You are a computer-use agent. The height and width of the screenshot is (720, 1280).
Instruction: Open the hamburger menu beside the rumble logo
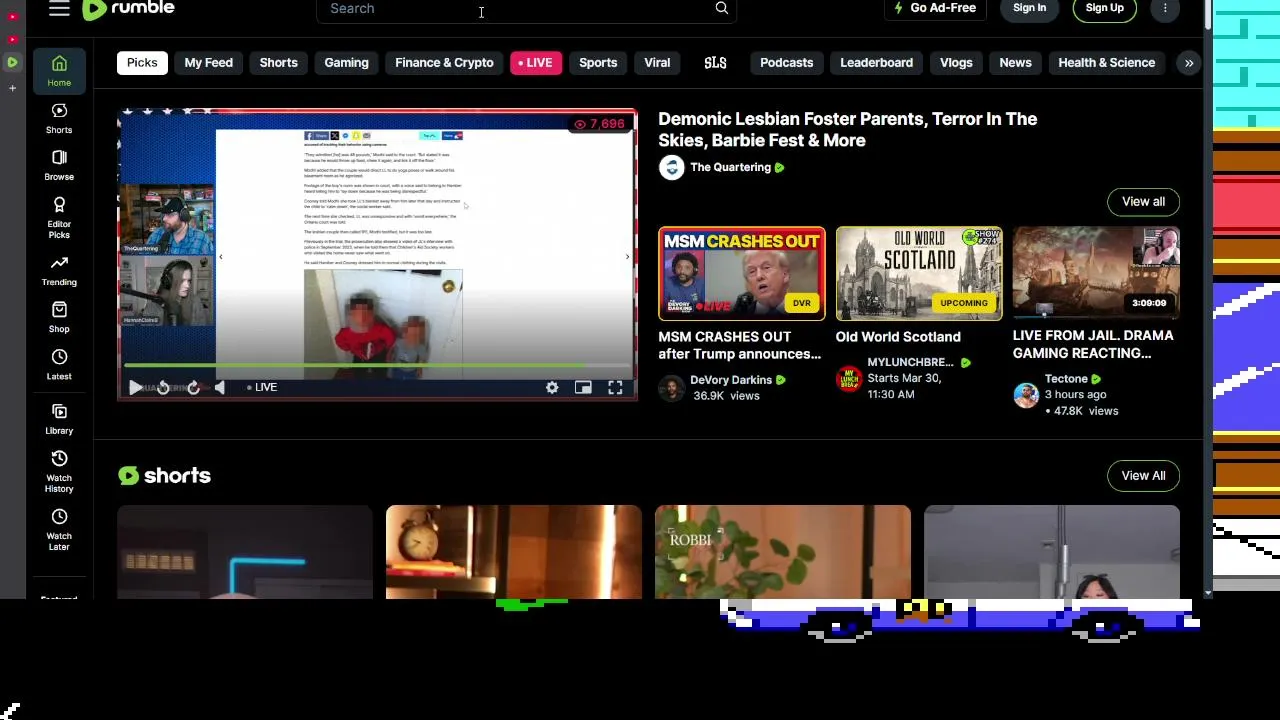(x=59, y=8)
